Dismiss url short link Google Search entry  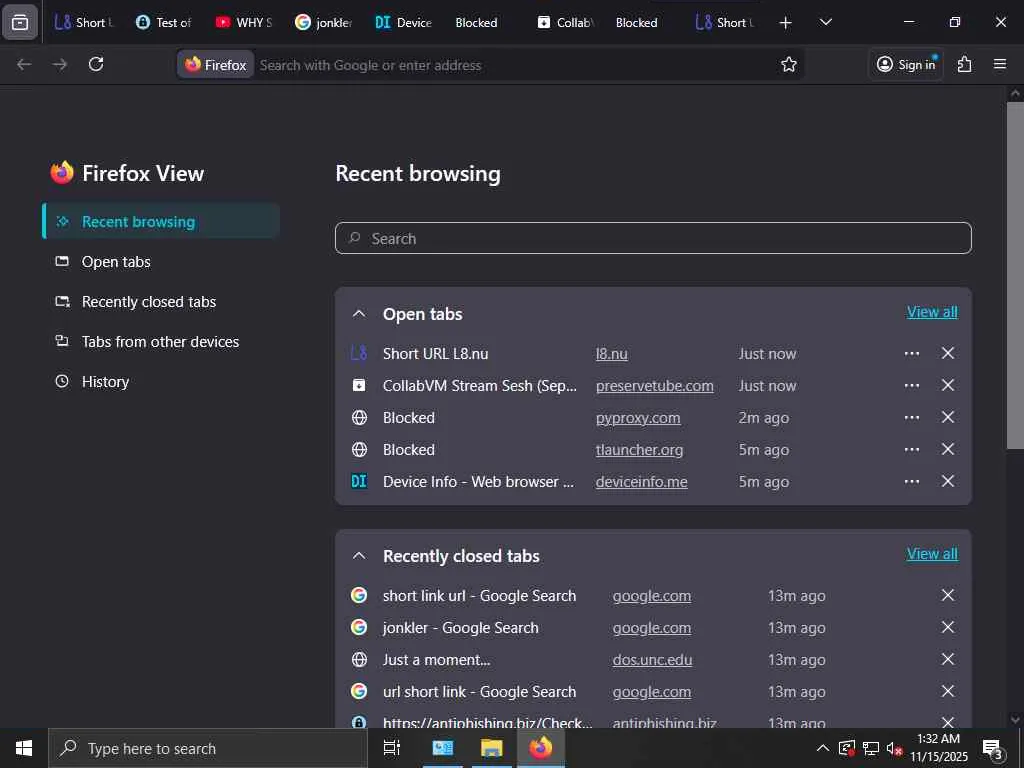pos(948,691)
